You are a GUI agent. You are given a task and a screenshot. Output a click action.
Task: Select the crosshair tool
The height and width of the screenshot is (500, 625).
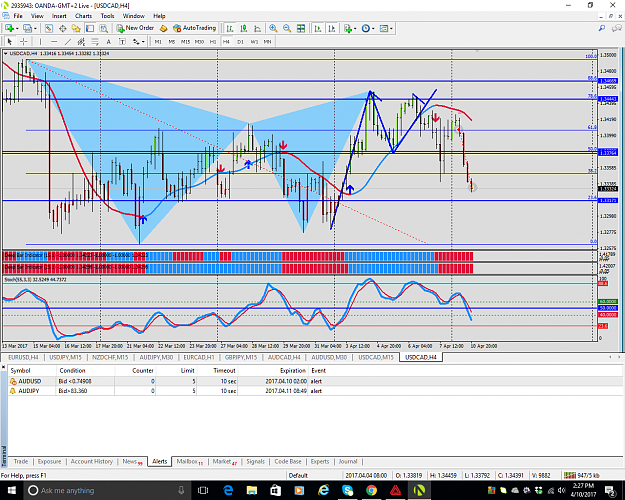tap(24, 41)
